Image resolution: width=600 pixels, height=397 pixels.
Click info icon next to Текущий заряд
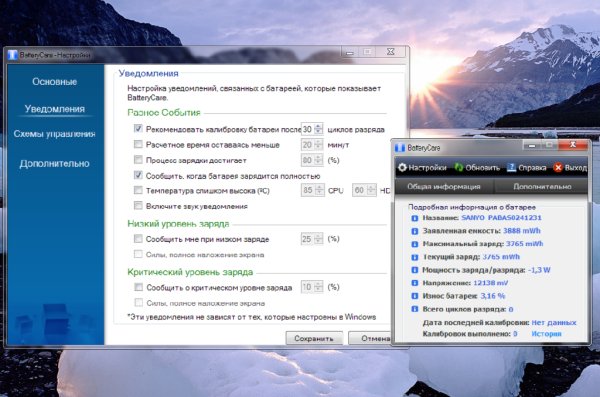click(414, 257)
